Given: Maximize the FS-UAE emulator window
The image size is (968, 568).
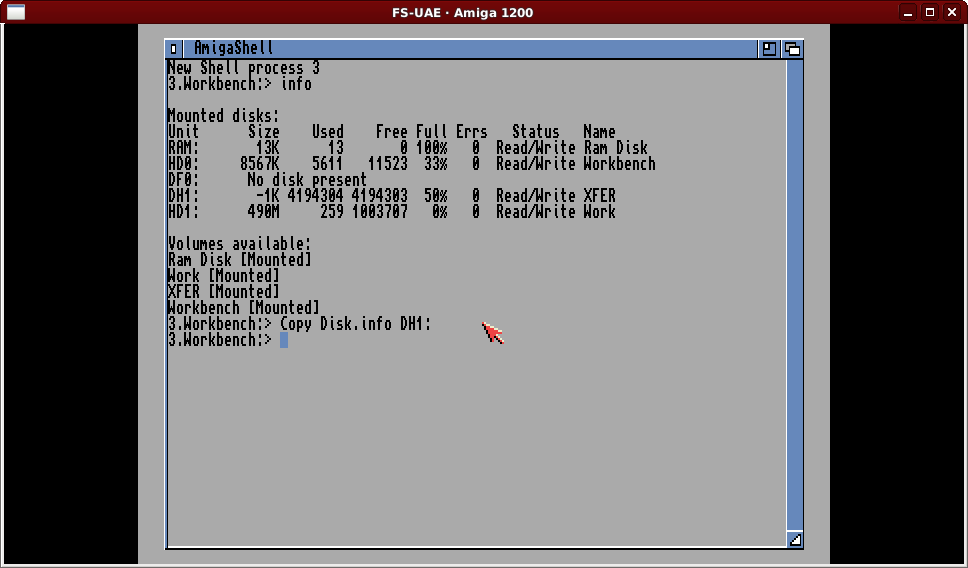Looking at the screenshot, I should (930, 12).
